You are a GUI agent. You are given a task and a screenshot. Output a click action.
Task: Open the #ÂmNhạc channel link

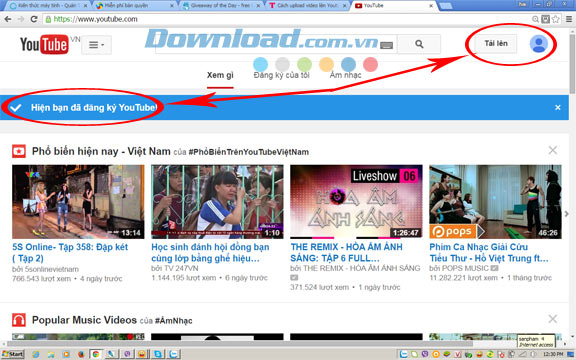[173, 321]
